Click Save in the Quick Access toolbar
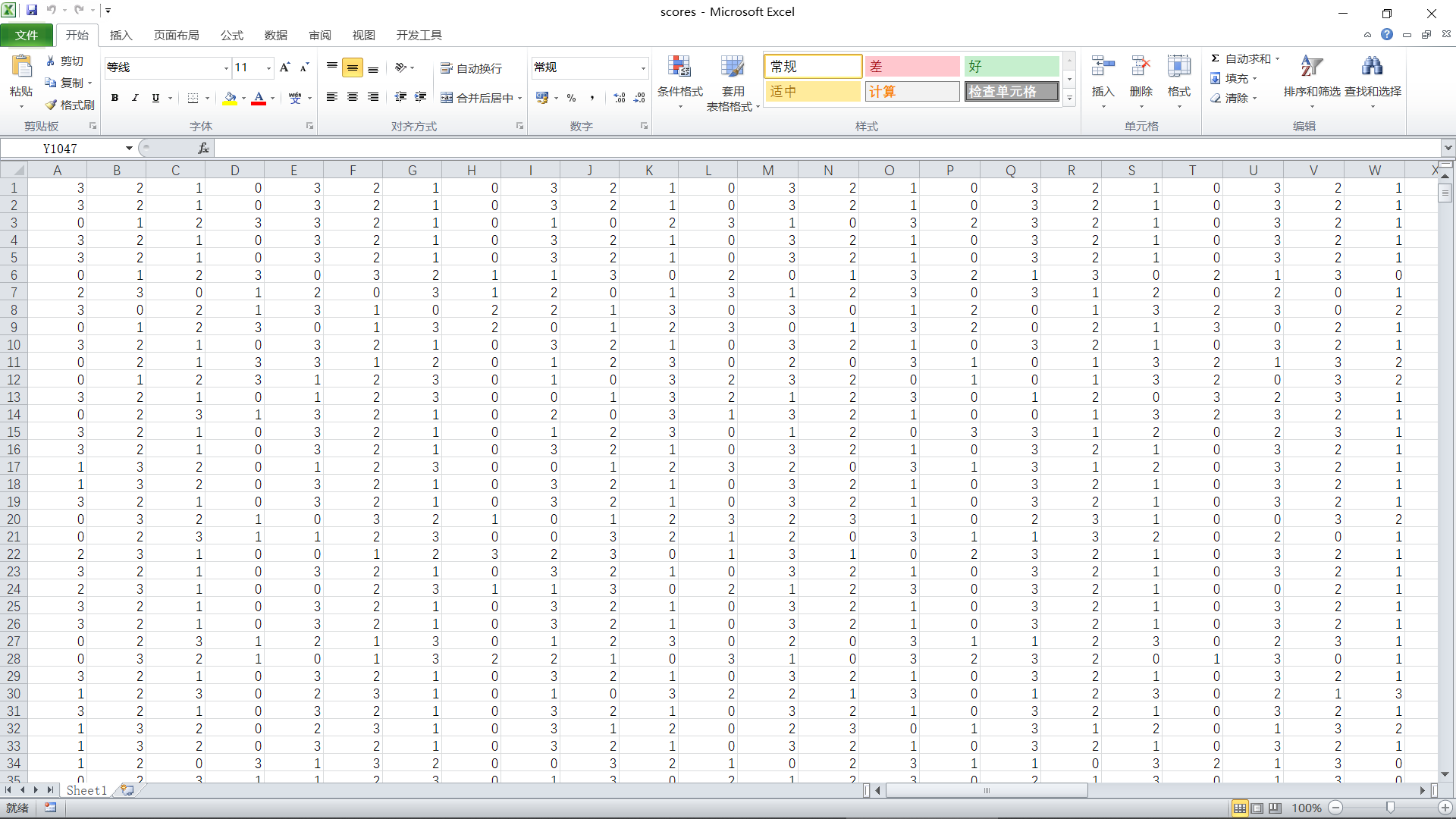 tap(32, 11)
